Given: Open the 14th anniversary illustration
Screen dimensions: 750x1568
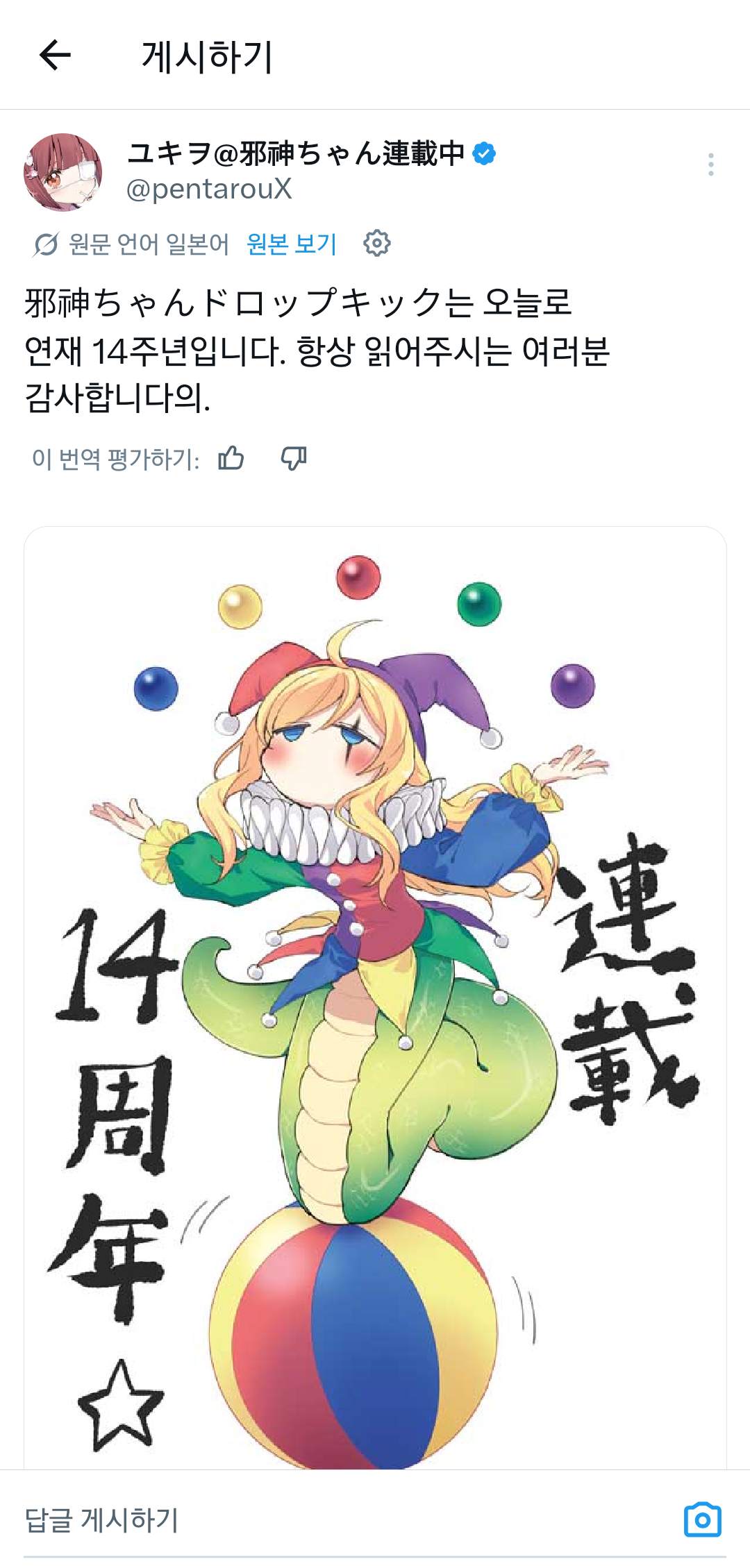Looking at the screenshot, I should pyautogui.click(x=375, y=997).
